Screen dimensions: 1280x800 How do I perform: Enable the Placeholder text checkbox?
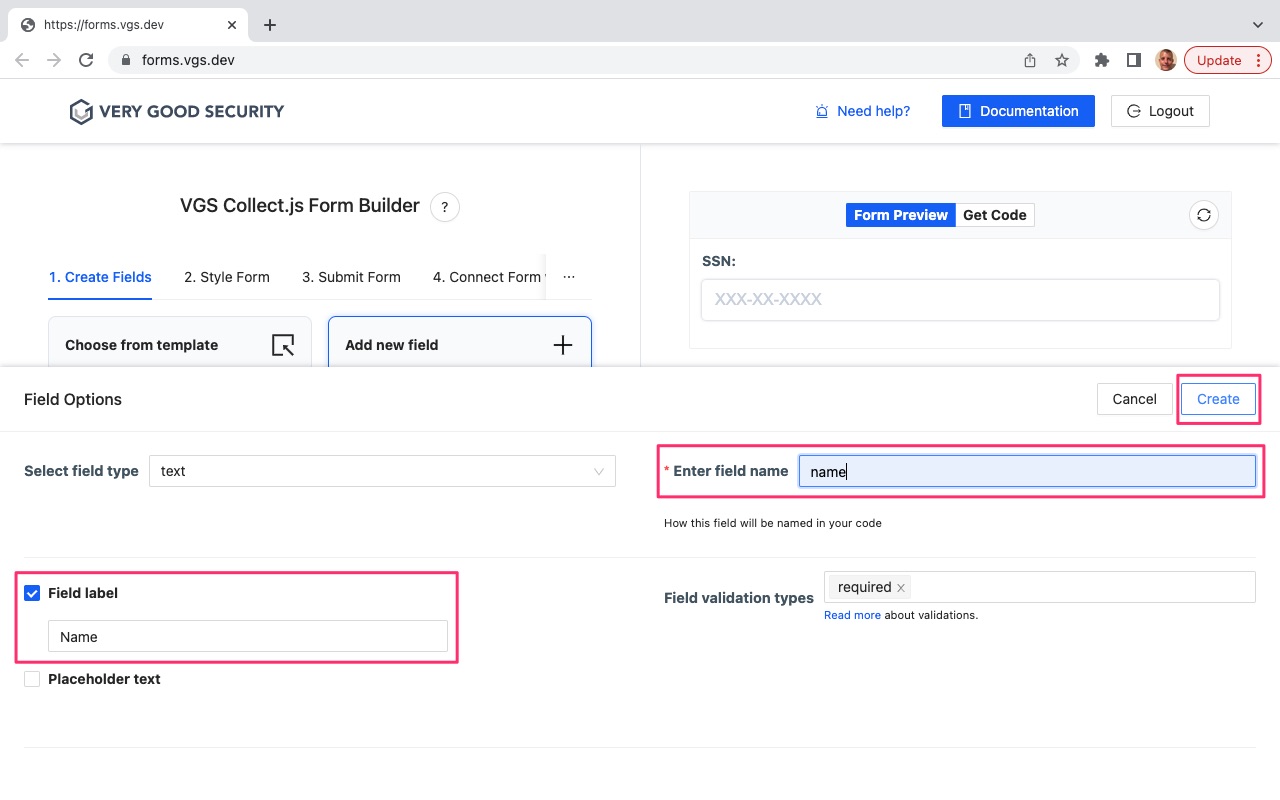[32, 679]
